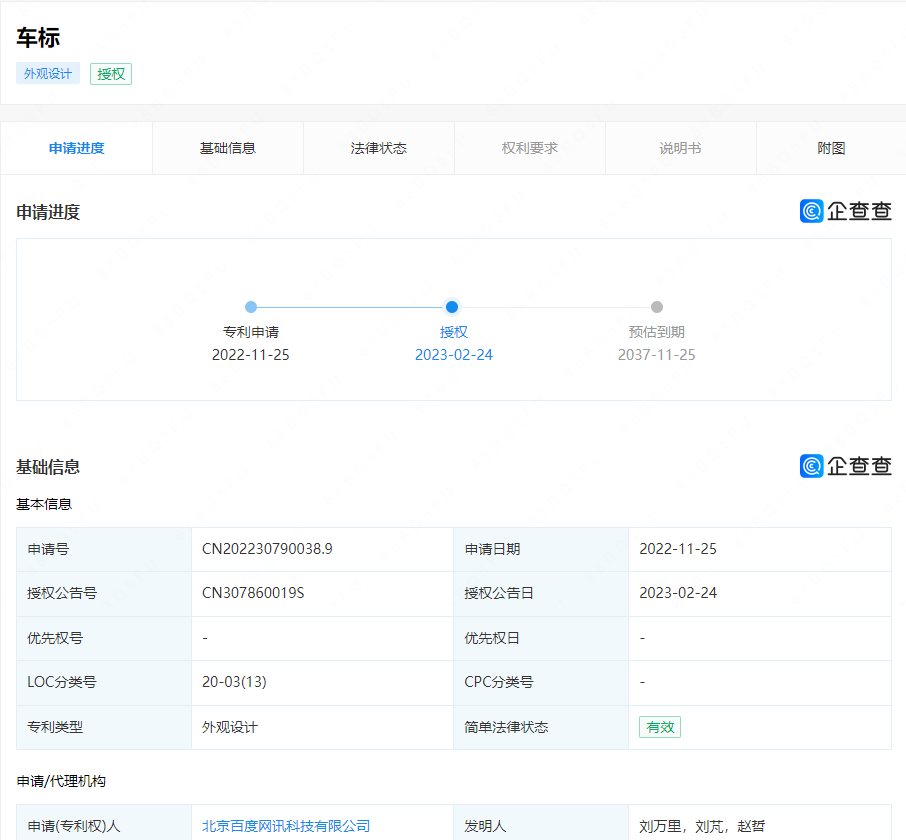Click the 专利申请 timeline dot

[x=251, y=307]
